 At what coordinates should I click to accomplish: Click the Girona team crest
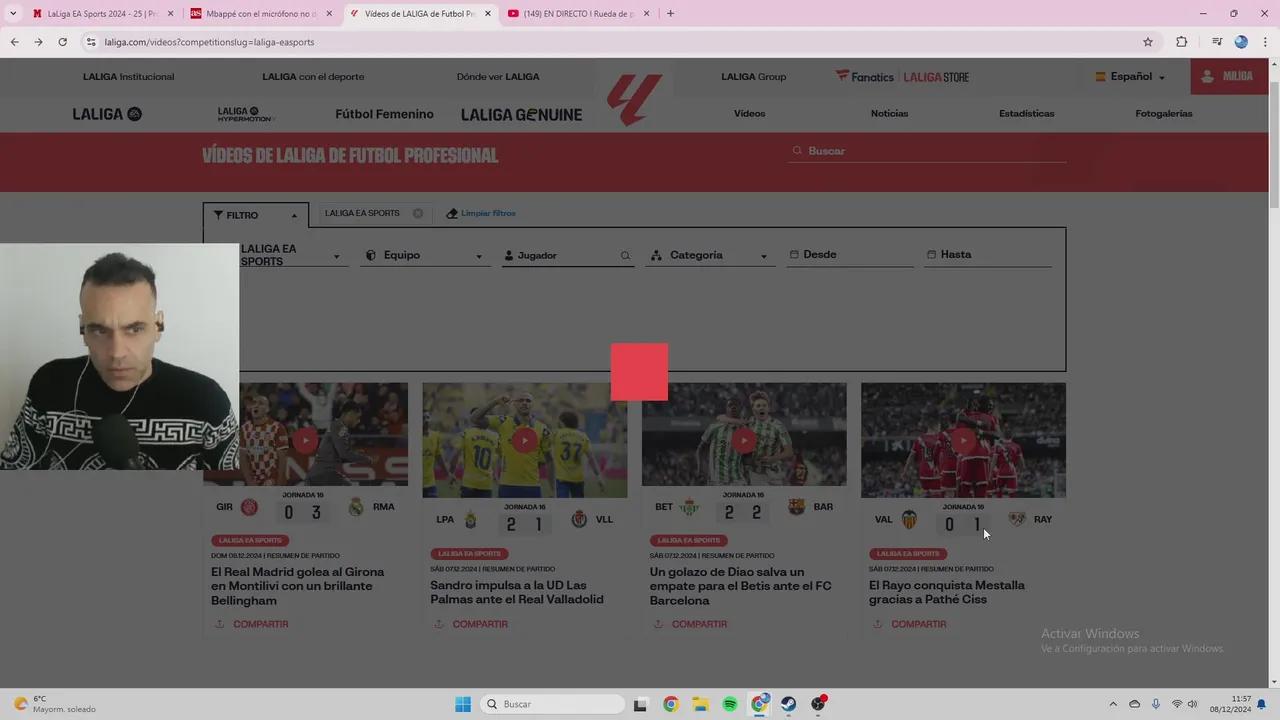coord(250,507)
